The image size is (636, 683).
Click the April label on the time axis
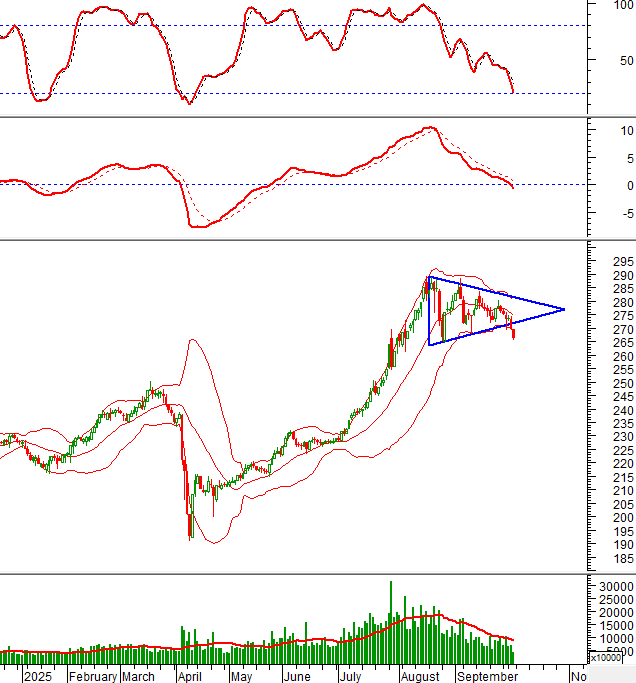[190, 676]
